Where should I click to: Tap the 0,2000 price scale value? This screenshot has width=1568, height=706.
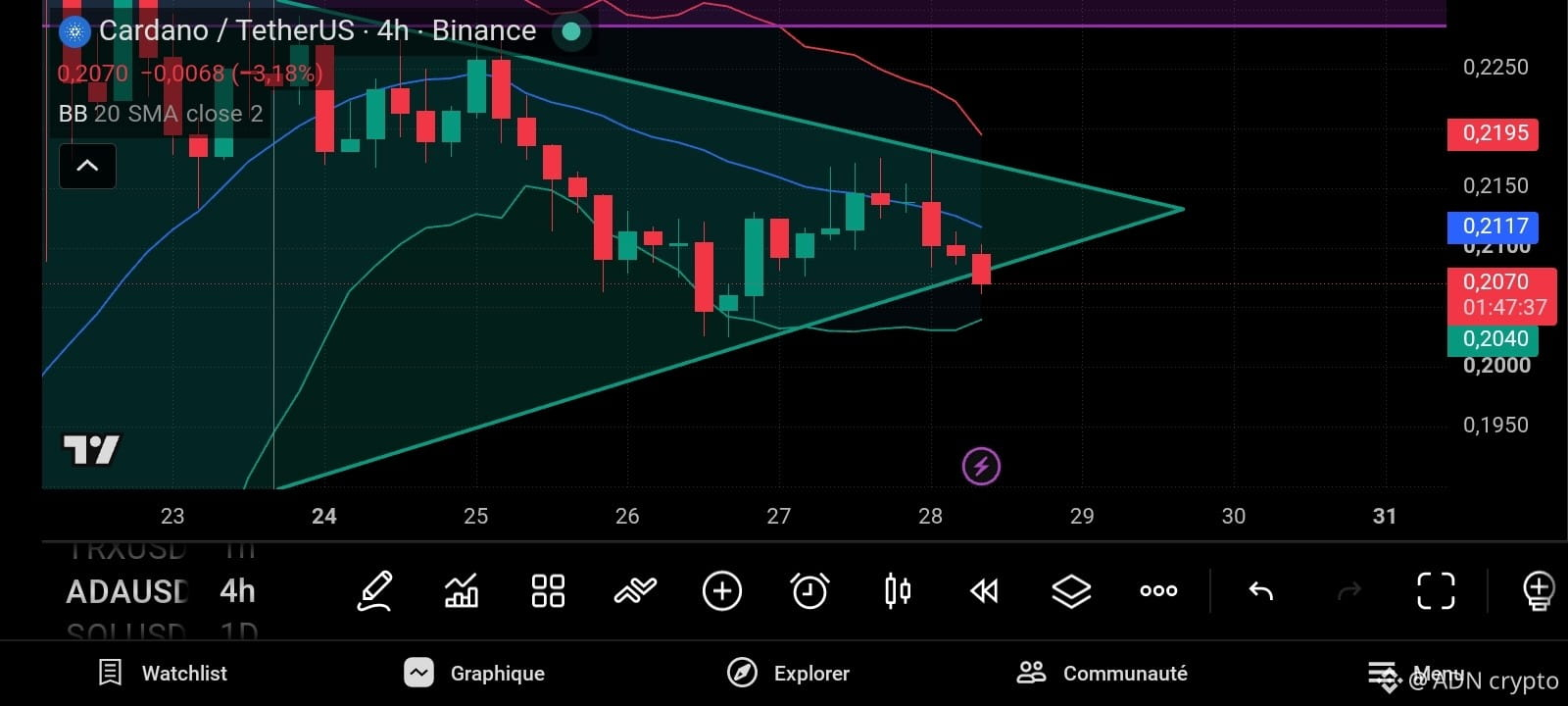pyautogui.click(x=1495, y=366)
